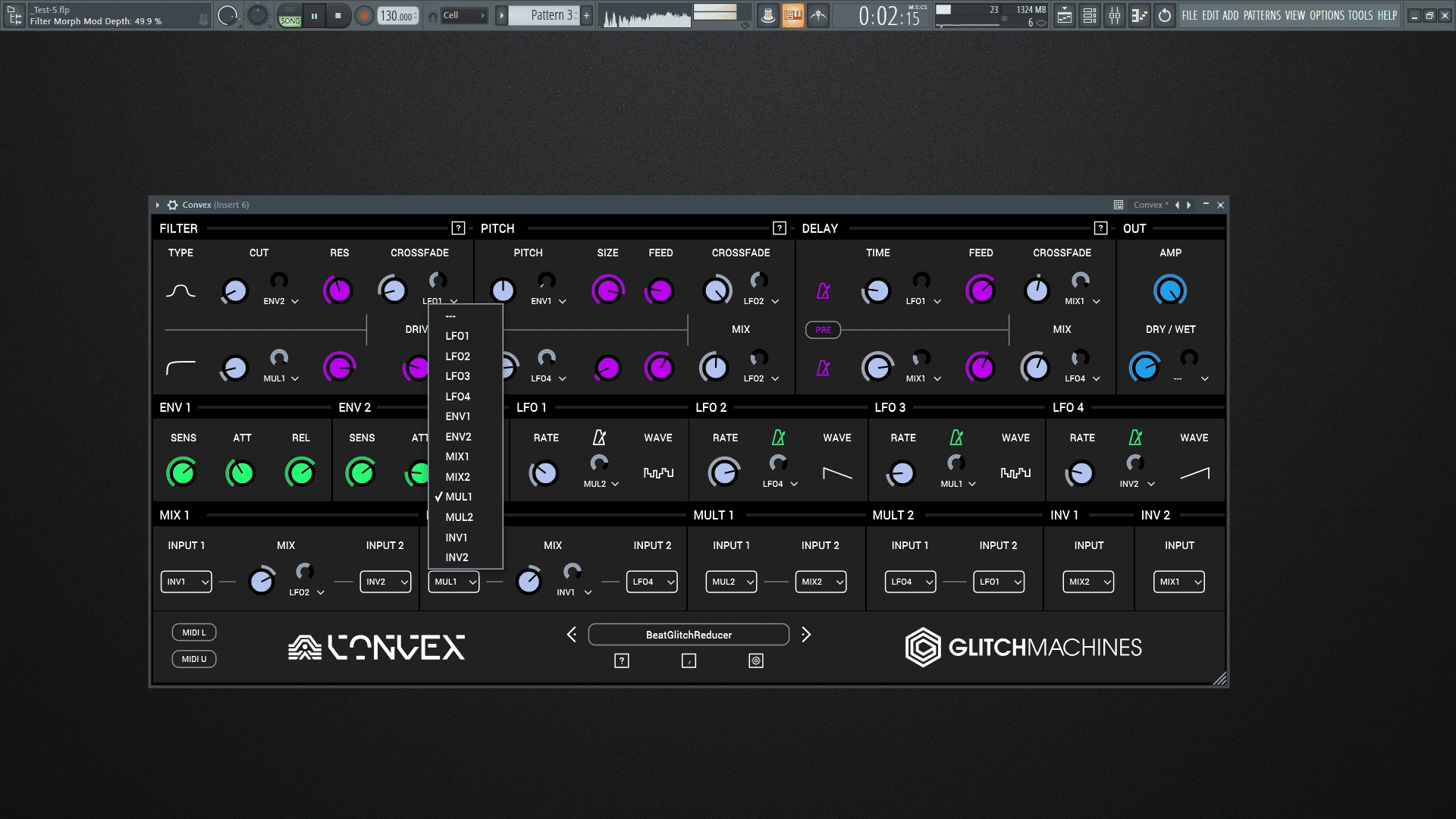Click the MIDI U button
Viewport: 1456px width, 819px height.
click(194, 659)
